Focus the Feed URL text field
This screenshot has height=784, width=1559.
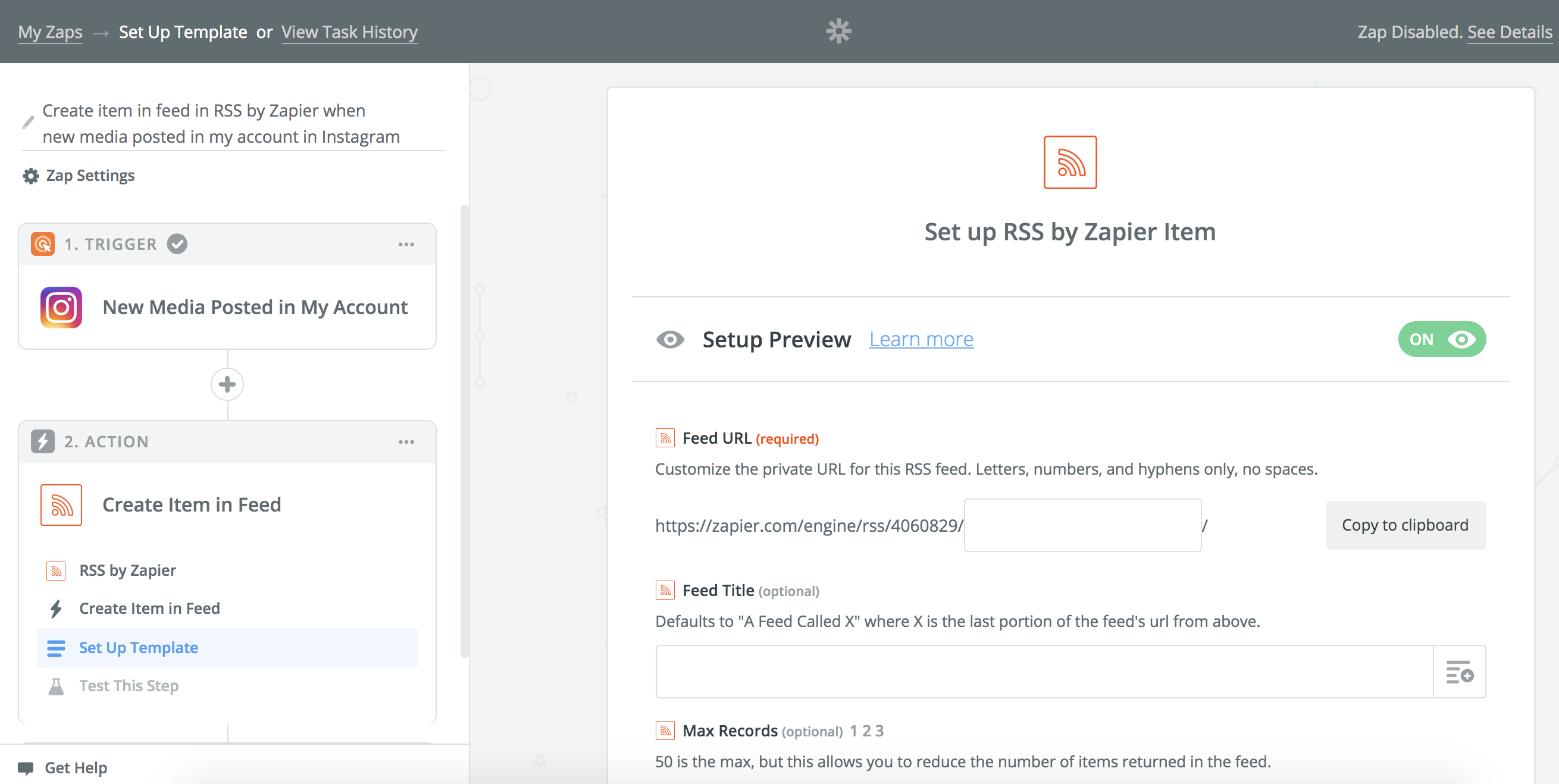1082,525
